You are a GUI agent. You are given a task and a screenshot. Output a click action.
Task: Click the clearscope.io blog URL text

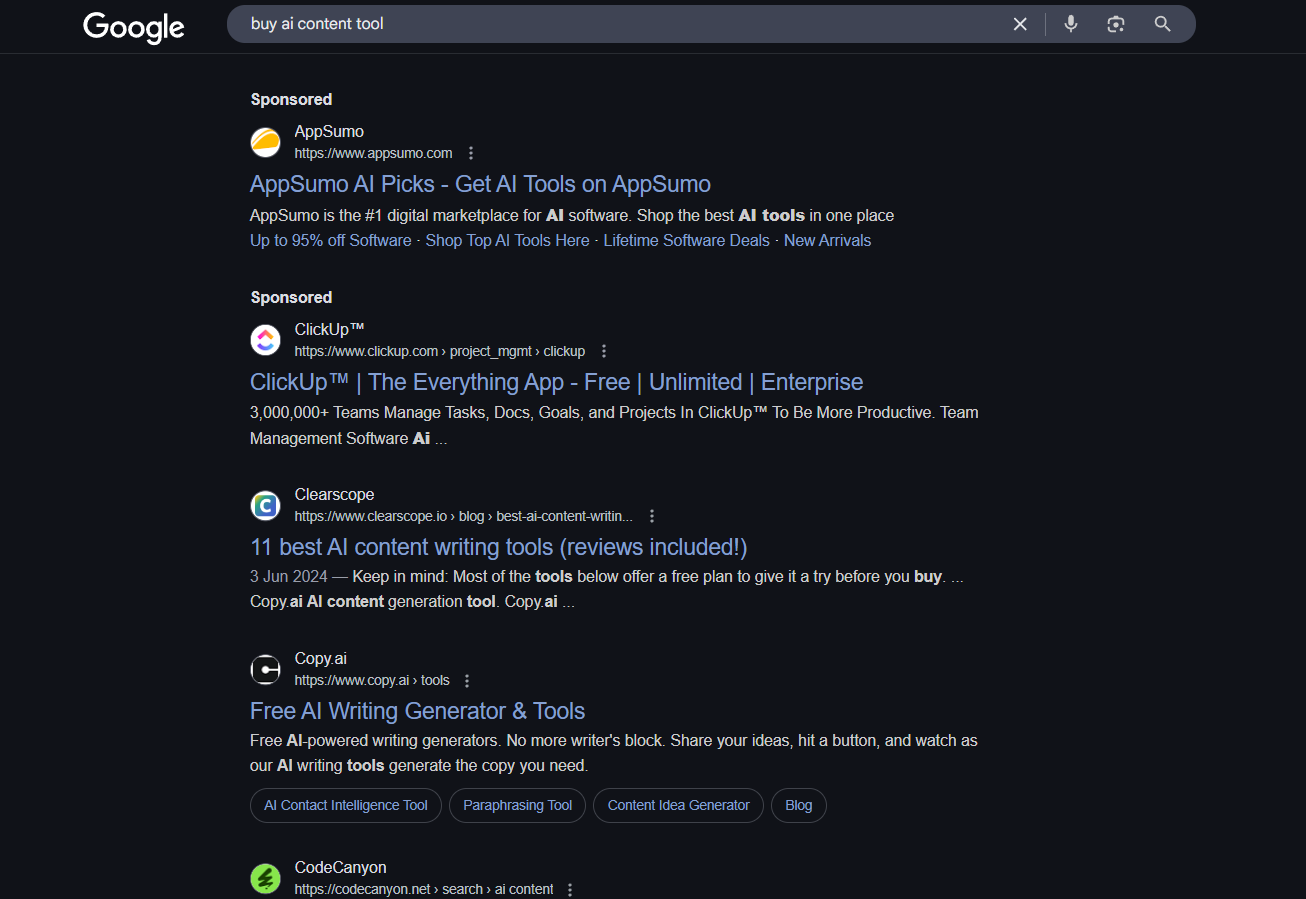(463, 516)
